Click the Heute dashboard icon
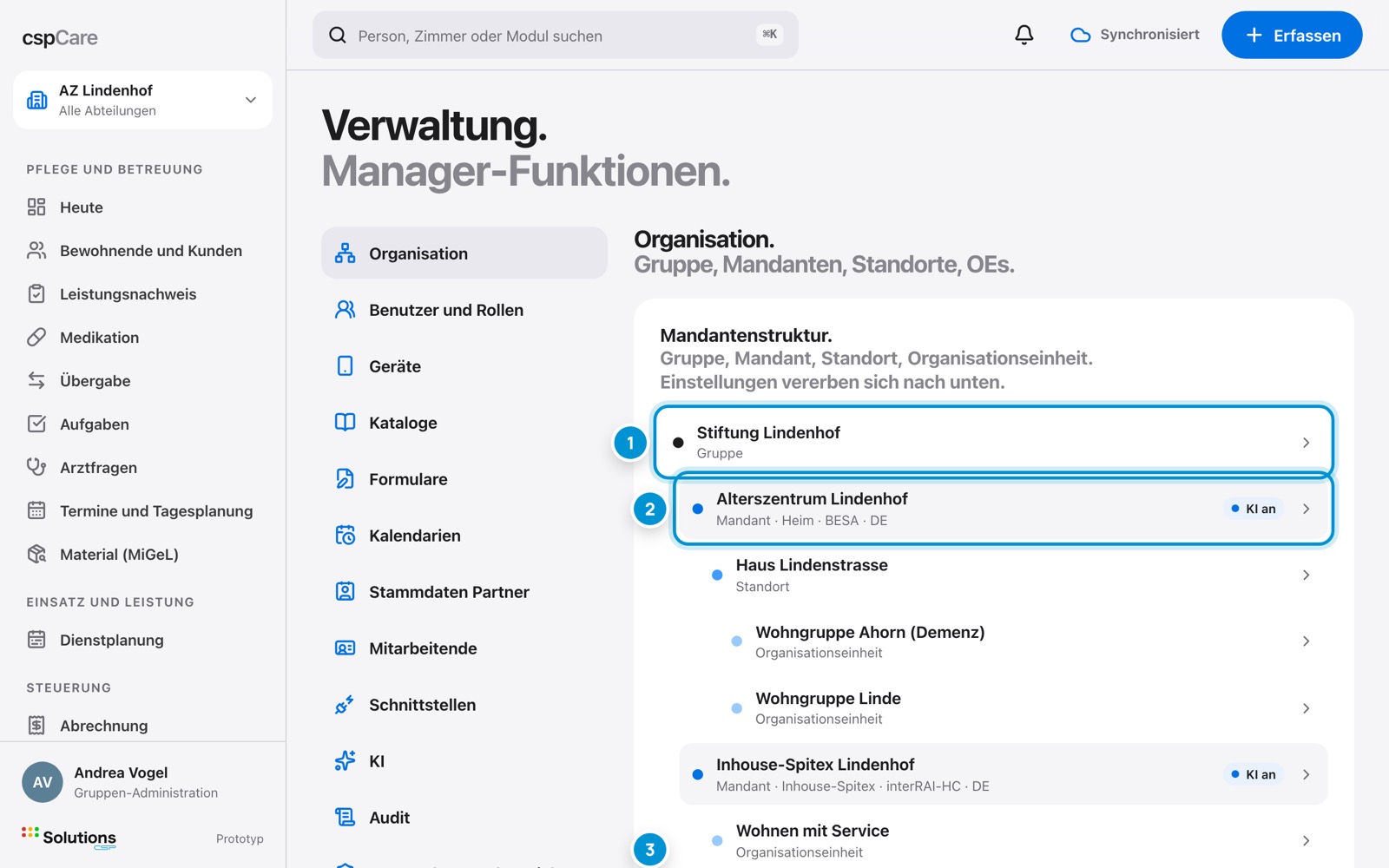Image resolution: width=1389 pixels, height=868 pixels. 36,207
